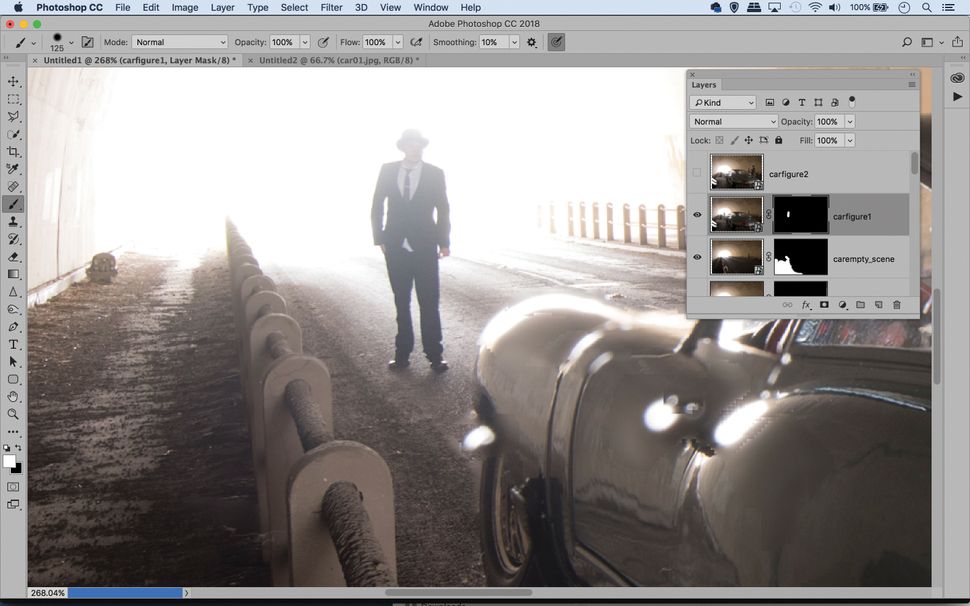
Task: Open the Add layer style menu
Action: point(805,304)
